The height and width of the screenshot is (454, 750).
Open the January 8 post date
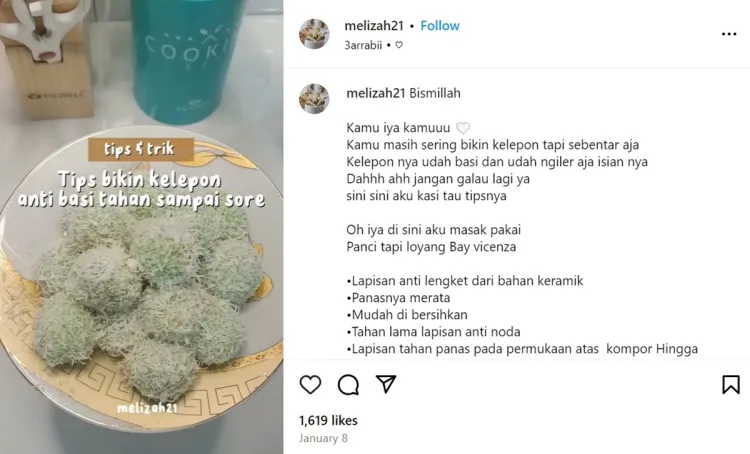coord(323,438)
